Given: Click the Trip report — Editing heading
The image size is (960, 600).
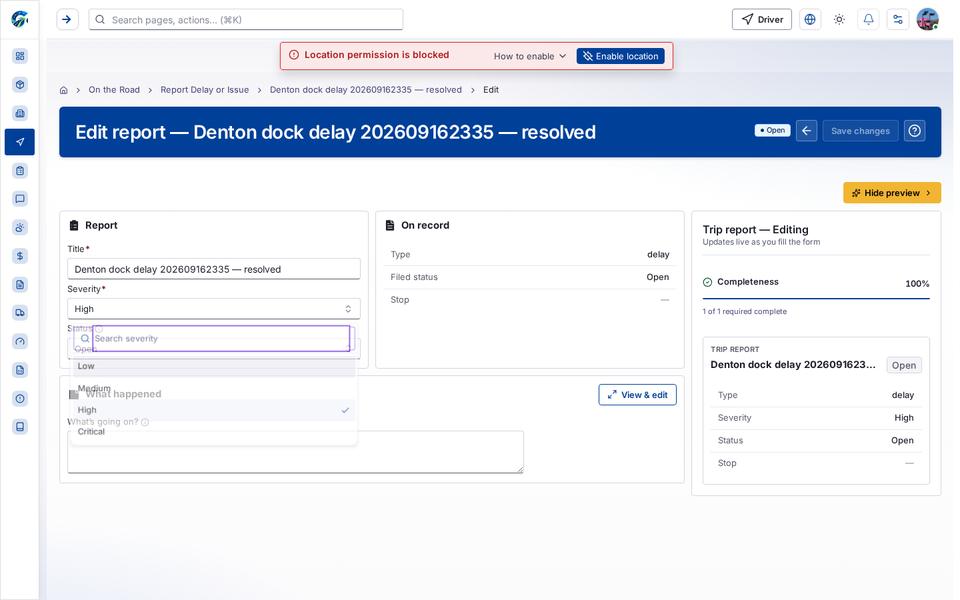Looking at the screenshot, I should pyautogui.click(x=756, y=230).
